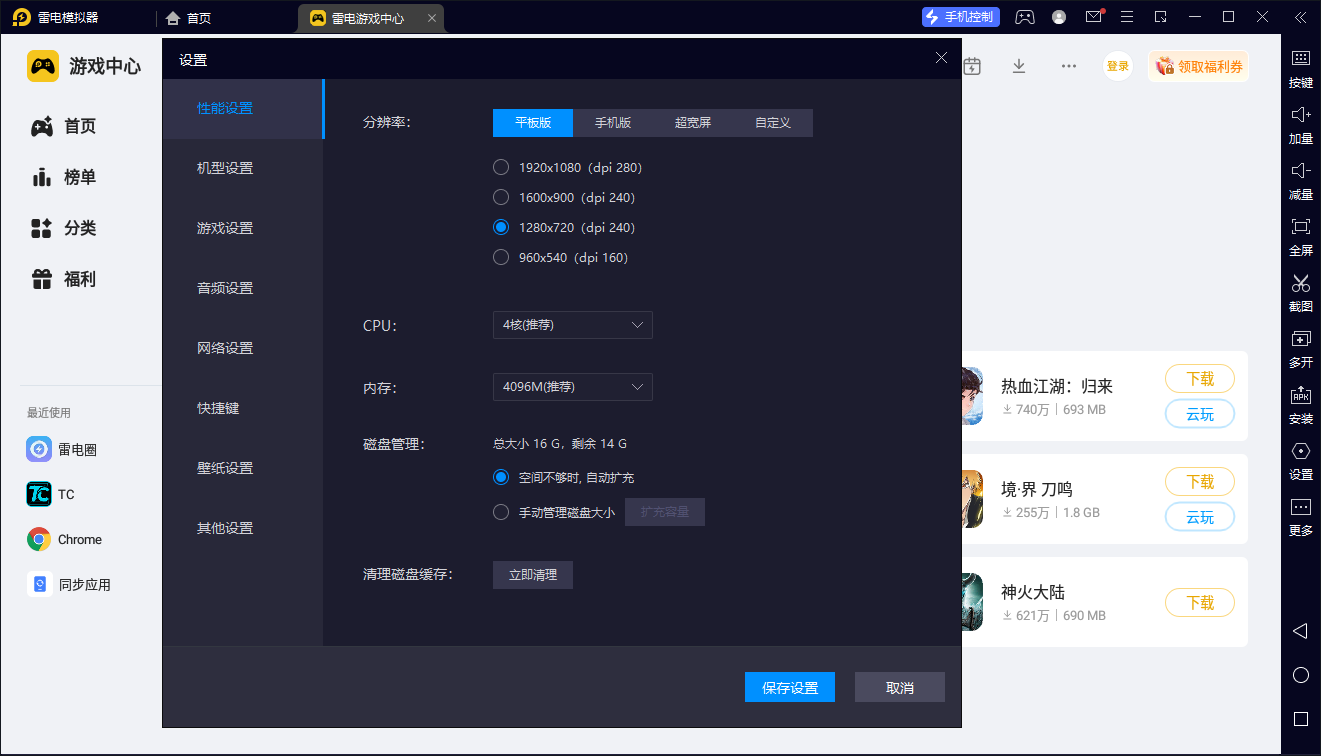
Task: Click 扩充容量 button
Action: 665,512
